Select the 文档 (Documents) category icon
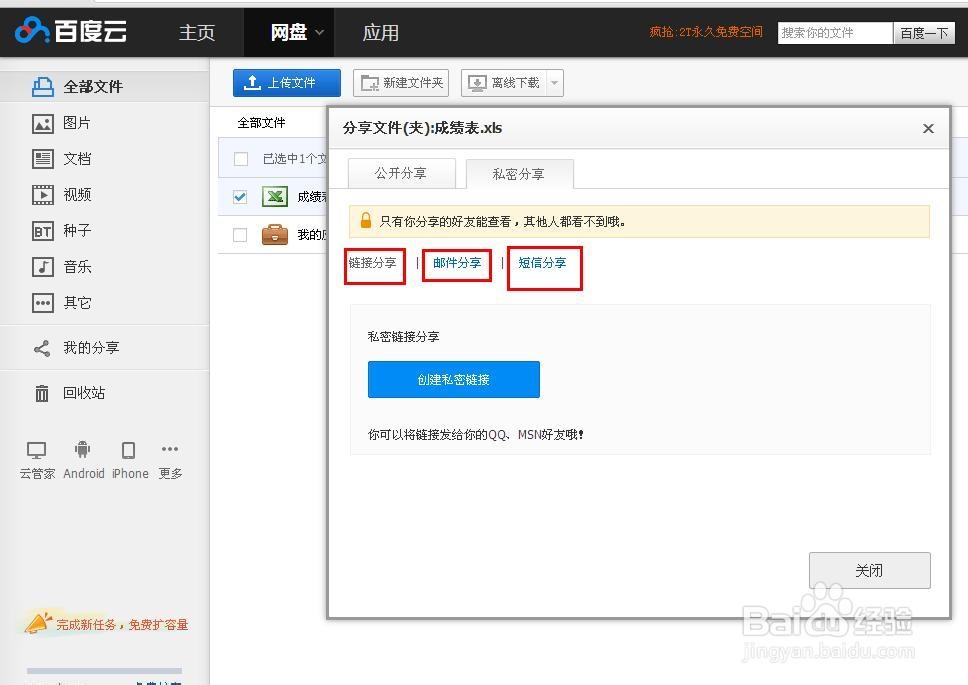Image resolution: width=968 pixels, height=685 pixels. coord(40,158)
